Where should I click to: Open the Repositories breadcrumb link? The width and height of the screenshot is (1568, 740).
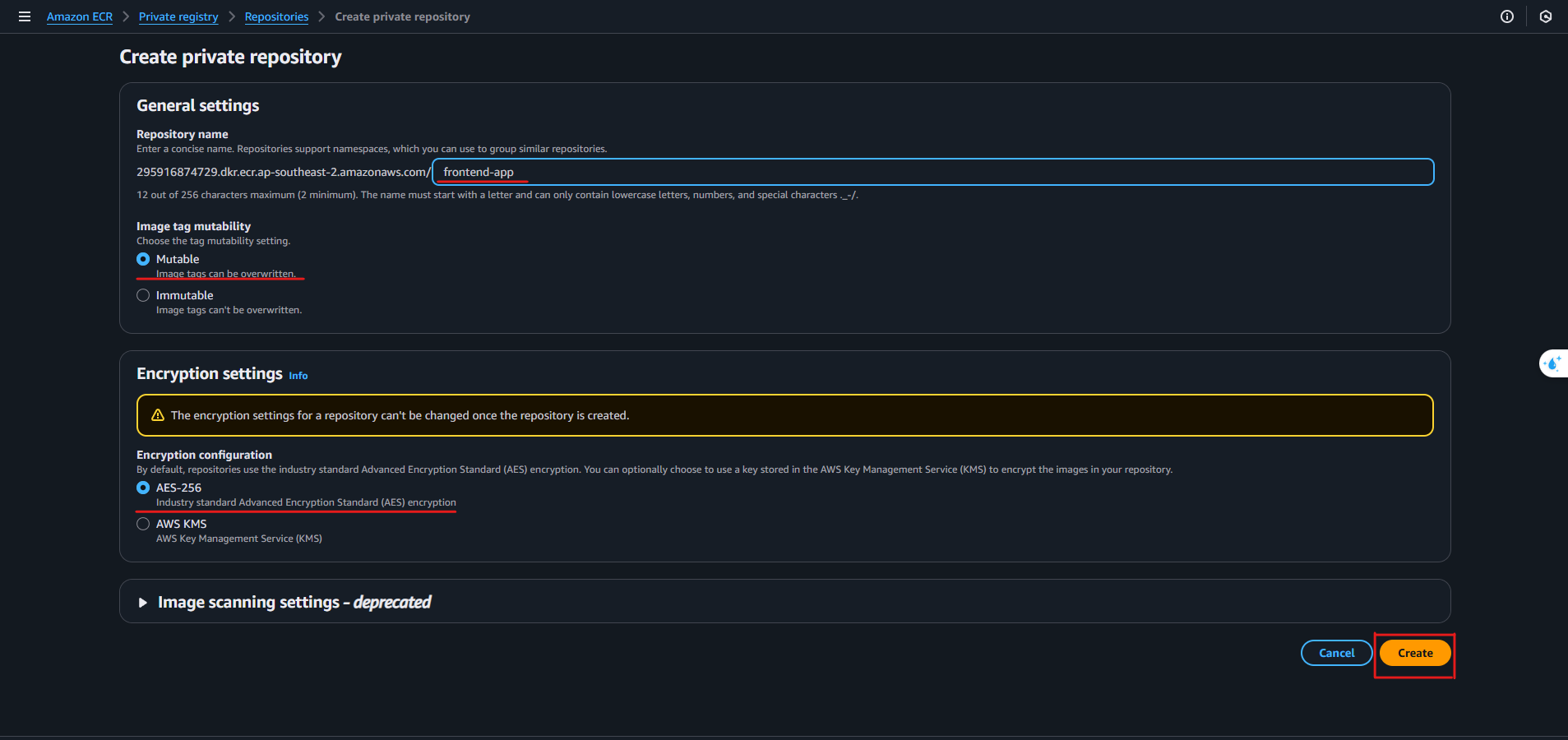coord(276,16)
